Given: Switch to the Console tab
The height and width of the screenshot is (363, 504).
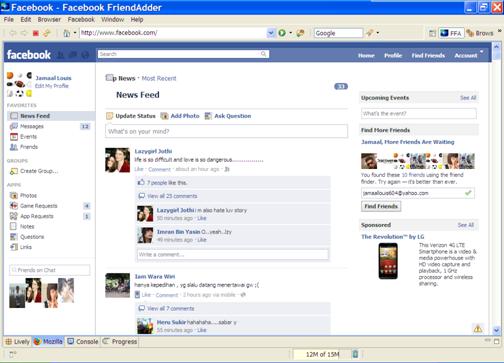Looking at the screenshot, I should [x=83, y=342].
